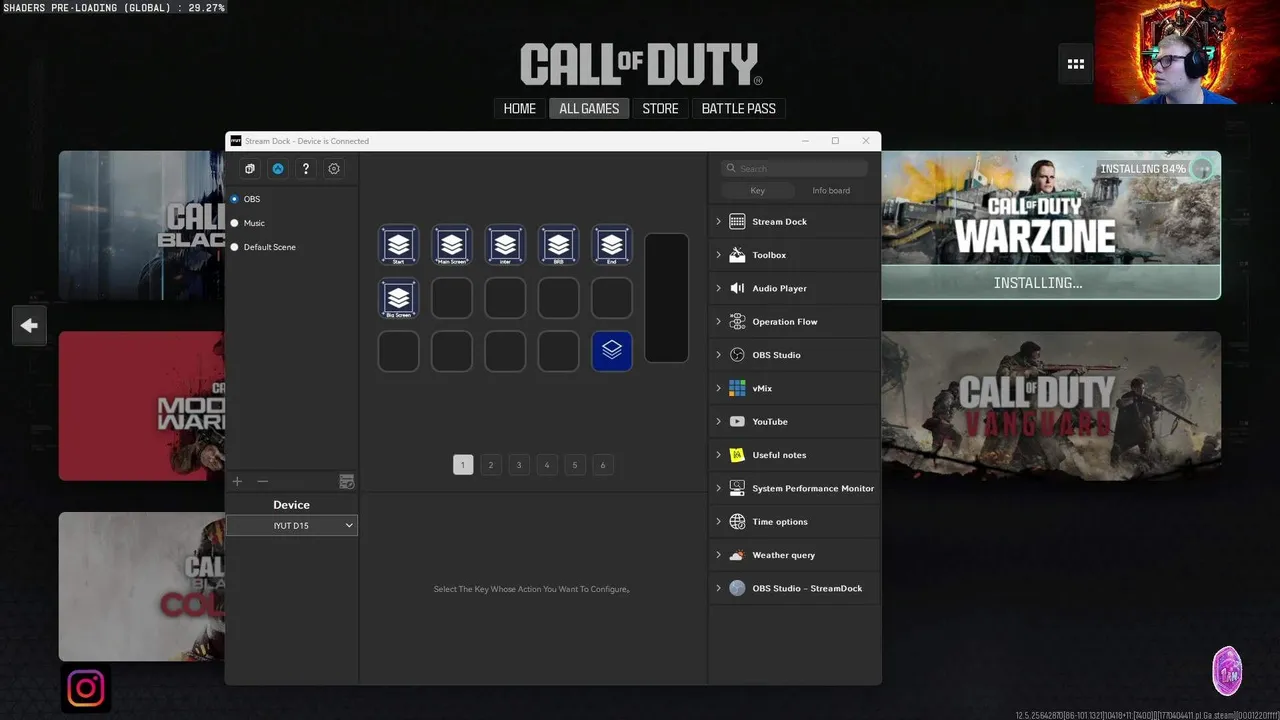Viewport: 1280px width, 720px height.
Task: Go to key page 3
Action: (518, 465)
